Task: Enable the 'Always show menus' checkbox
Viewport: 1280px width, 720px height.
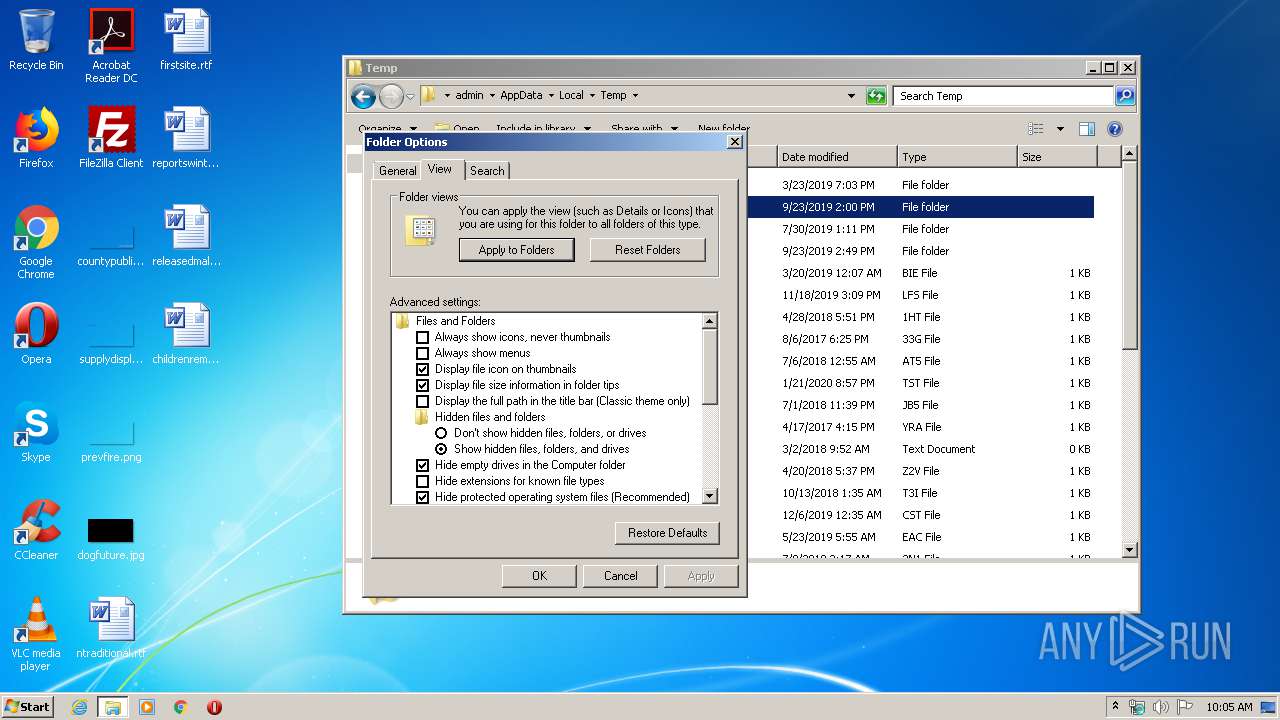Action: coord(422,353)
